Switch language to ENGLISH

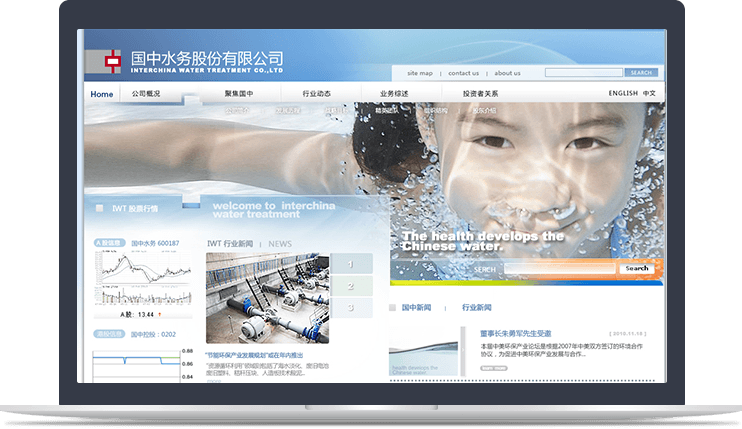(623, 93)
